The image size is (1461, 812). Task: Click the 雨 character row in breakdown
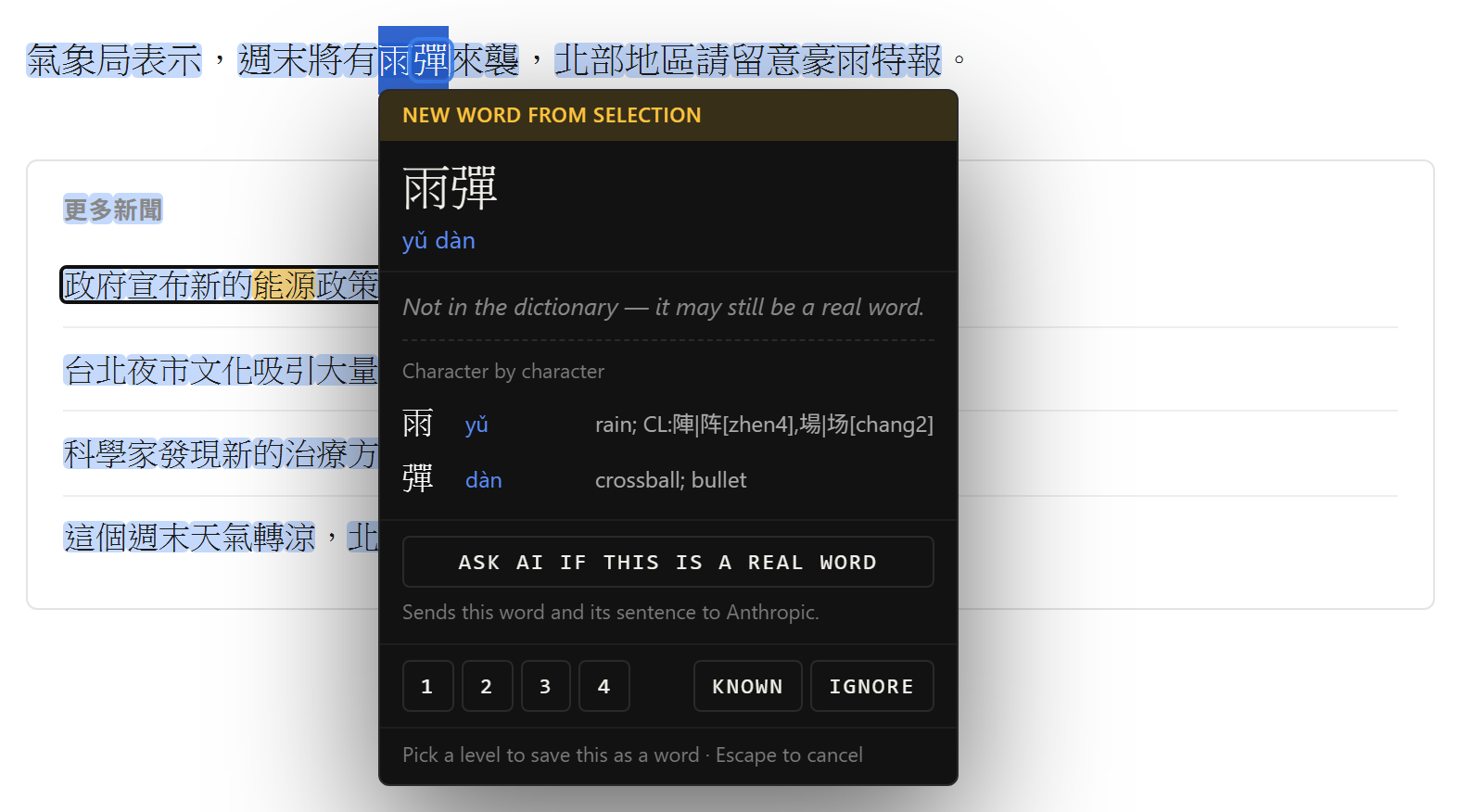(x=667, y=425)
